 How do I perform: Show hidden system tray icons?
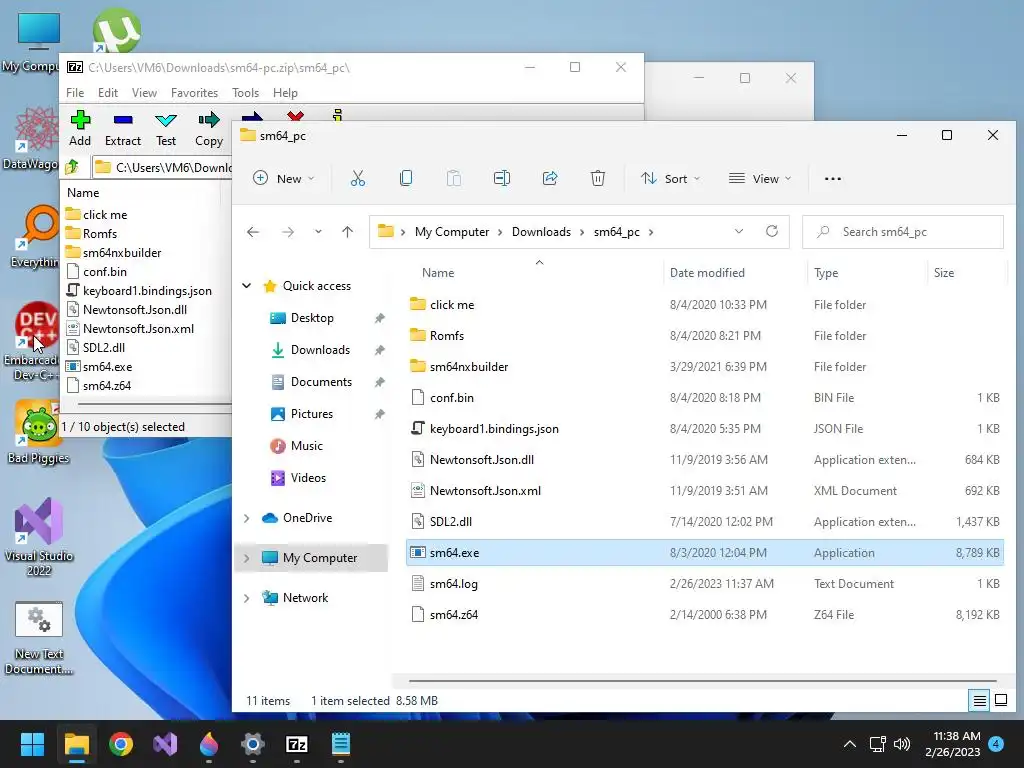pos(850,744)
